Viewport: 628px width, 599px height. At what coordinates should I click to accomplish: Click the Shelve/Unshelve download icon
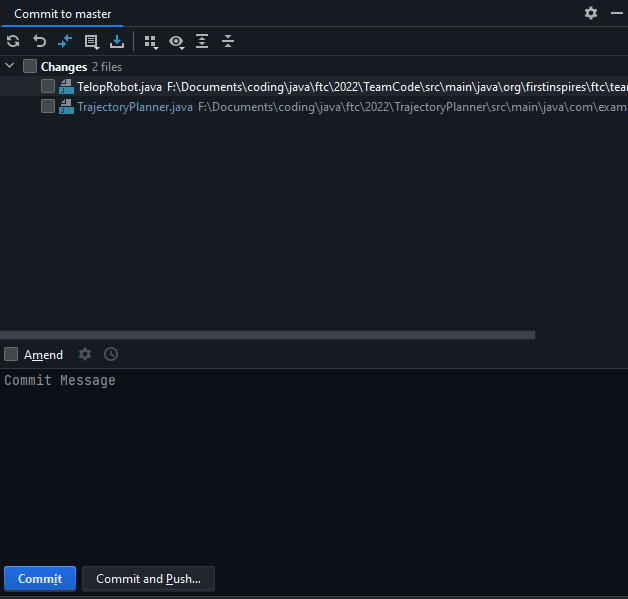pyautogui.click(x=117, y=42)
